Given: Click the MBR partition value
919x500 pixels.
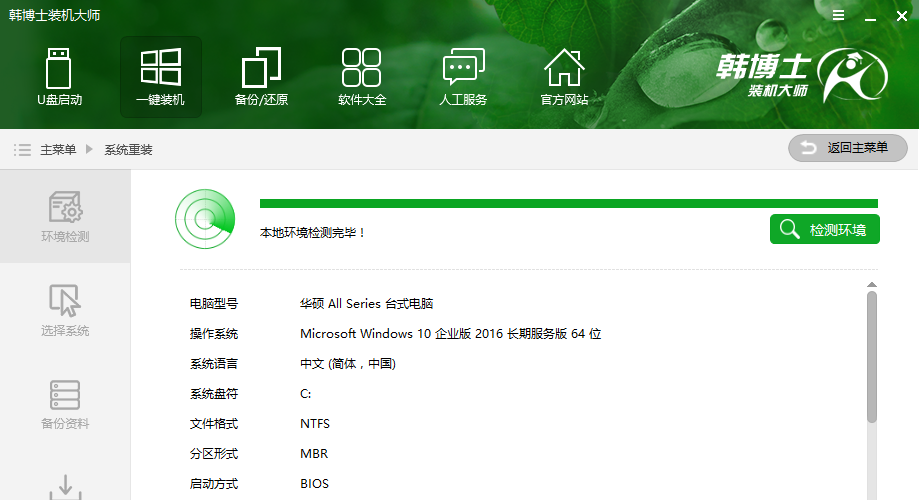Looking at the screenshot, I should 314,454.
